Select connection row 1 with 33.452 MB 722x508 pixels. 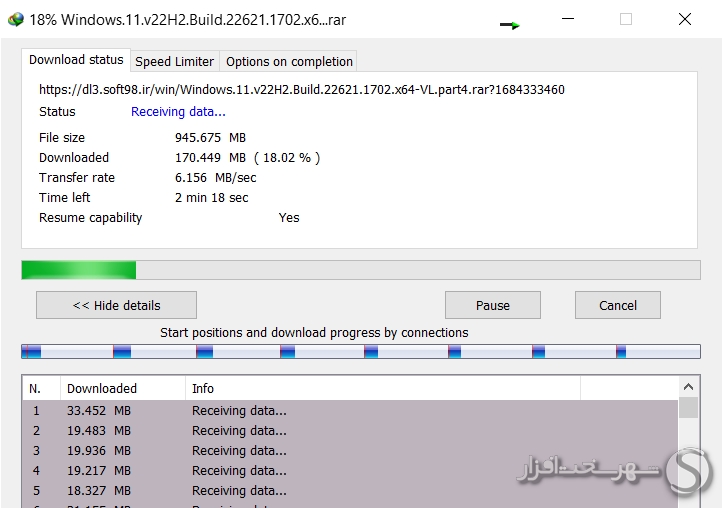[x=350, y=410]
